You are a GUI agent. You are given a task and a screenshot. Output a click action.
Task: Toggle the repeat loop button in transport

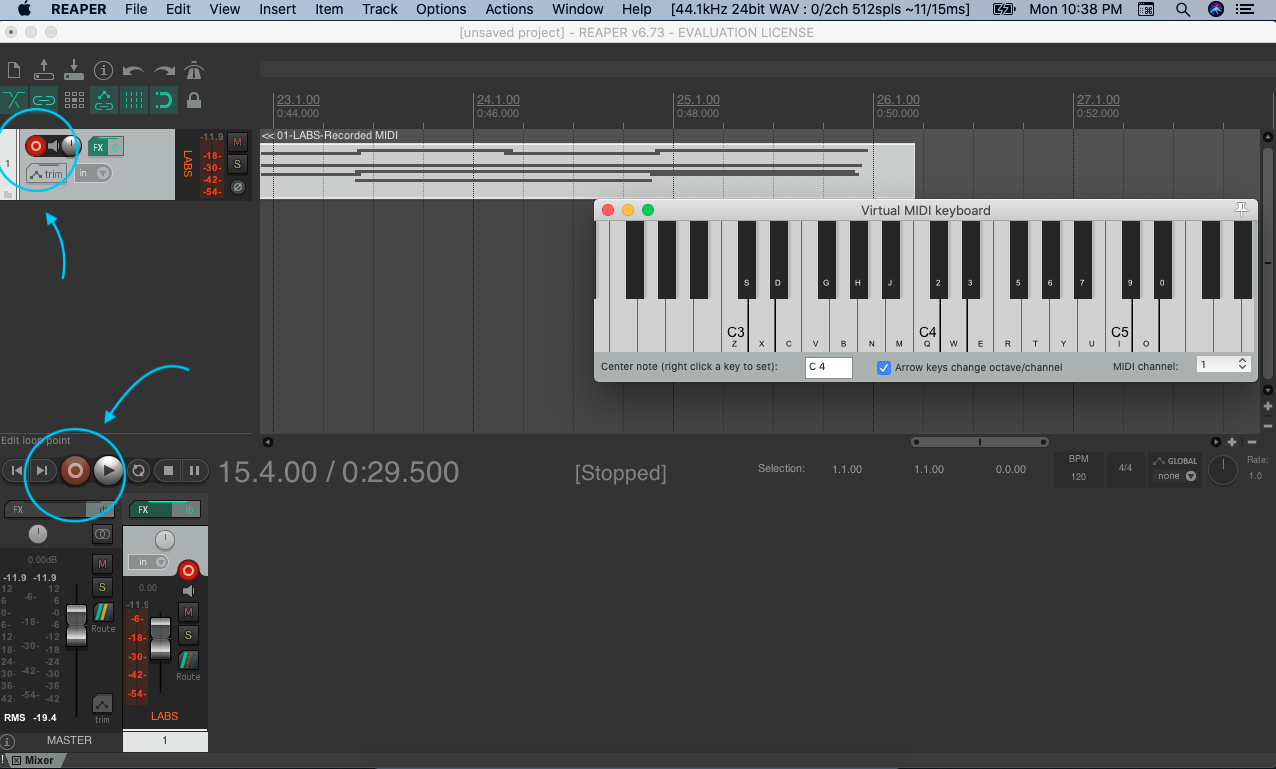coord(139,470)
